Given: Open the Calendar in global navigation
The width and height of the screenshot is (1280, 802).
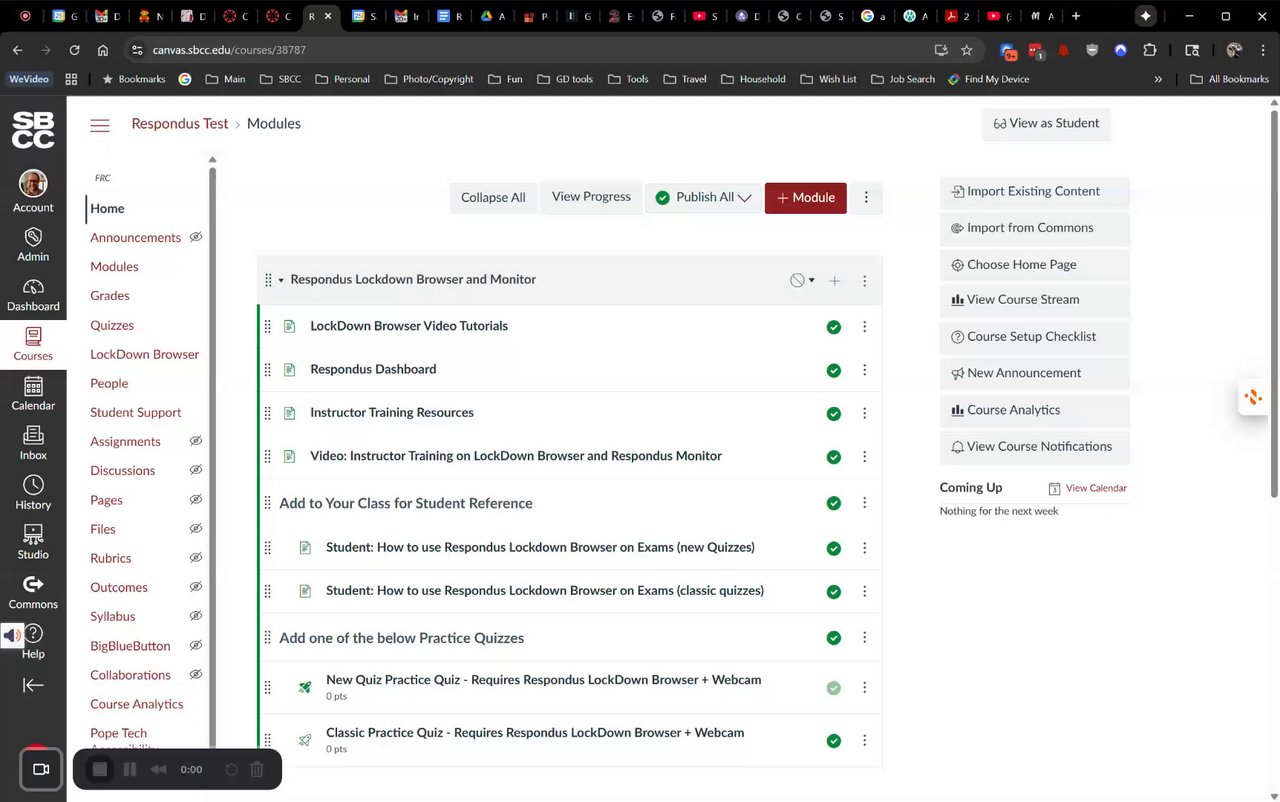Looking at the screenshot, I should 33,394.
